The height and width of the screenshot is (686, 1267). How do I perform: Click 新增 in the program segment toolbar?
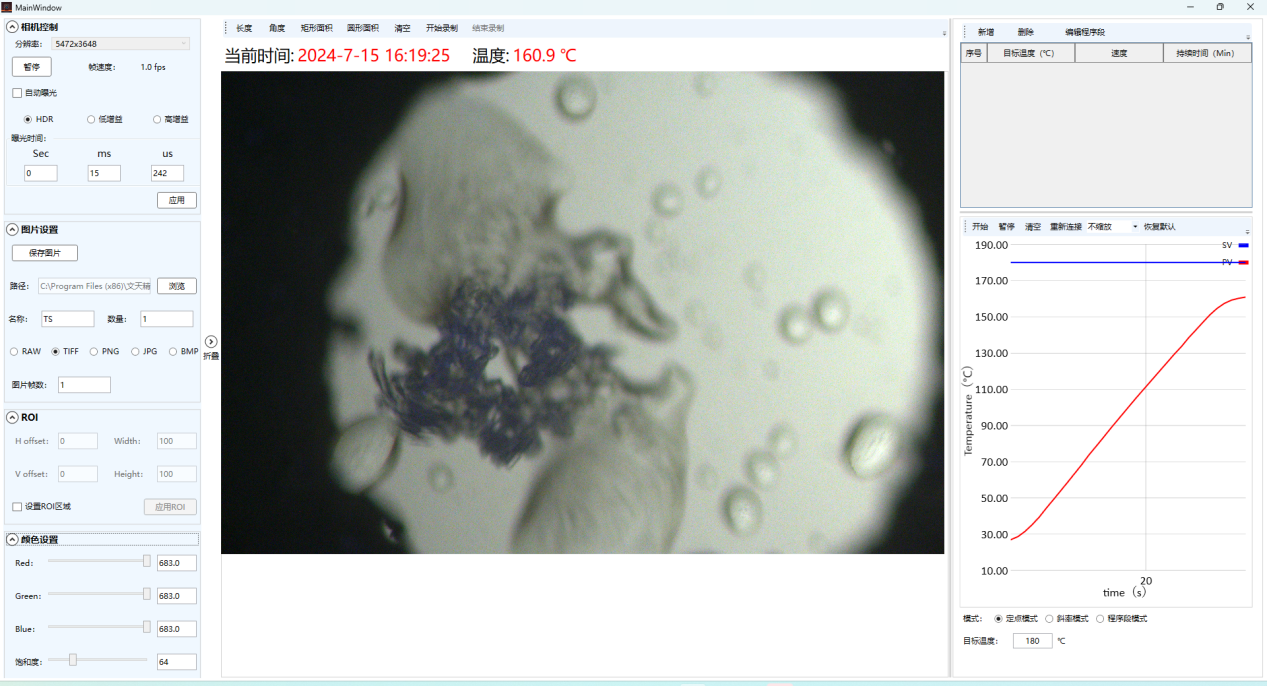tap(985, 32)
